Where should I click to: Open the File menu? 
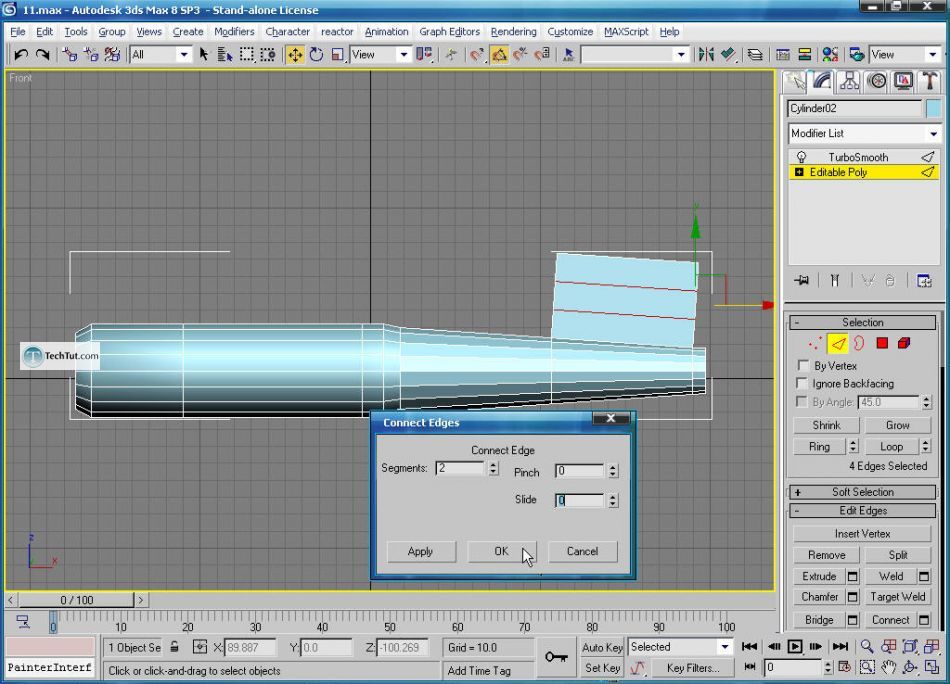18,32
